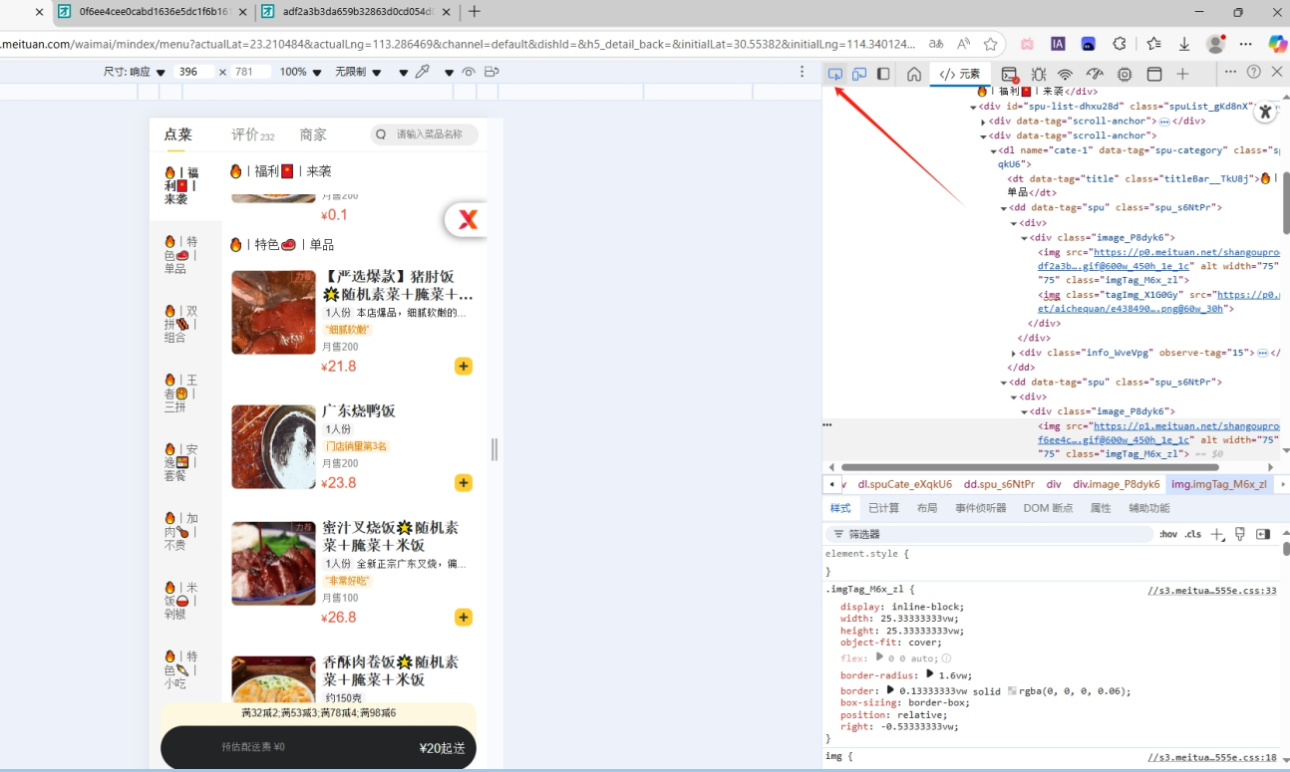Open the Memory chip icon
The image size is (1290, 772).
click(x=1125, y=74)
